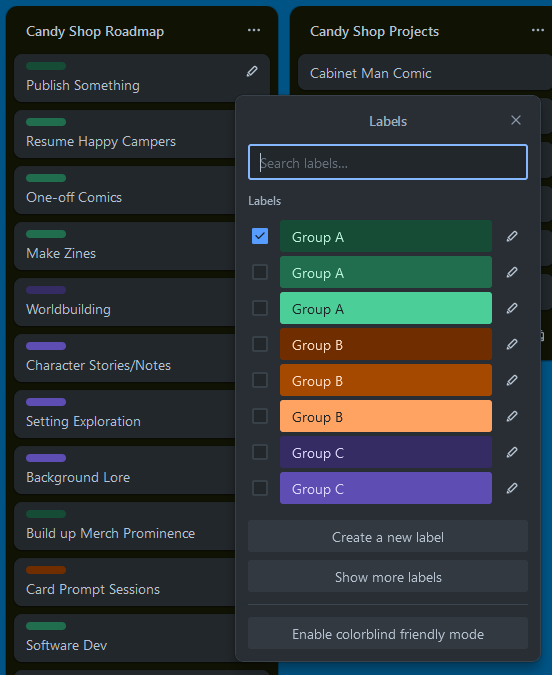The height and width of the screenshot is (675, 552).
Task: Edit the Publish Something card with pencil icon
Action: [x=252, y=71]
